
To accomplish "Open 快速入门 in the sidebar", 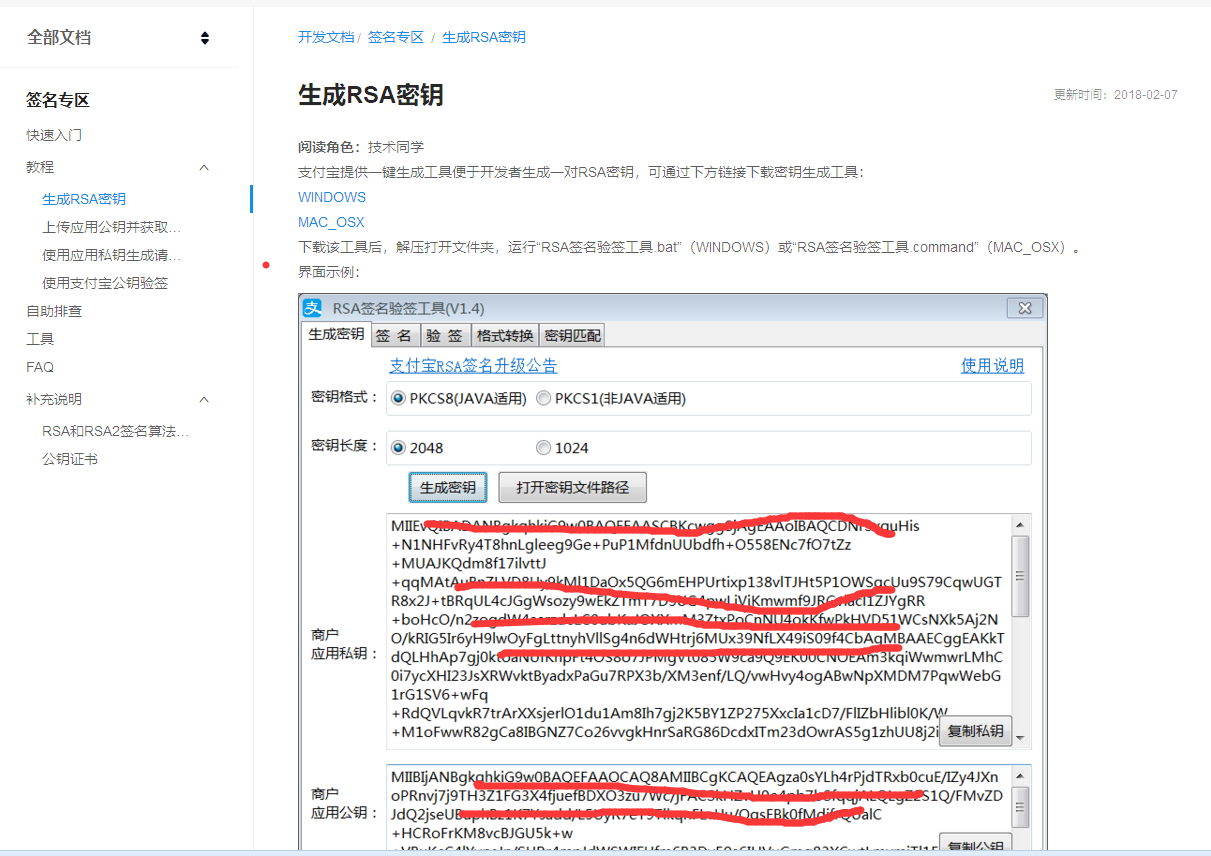I will pyautogui.click(x=54, y=135).
